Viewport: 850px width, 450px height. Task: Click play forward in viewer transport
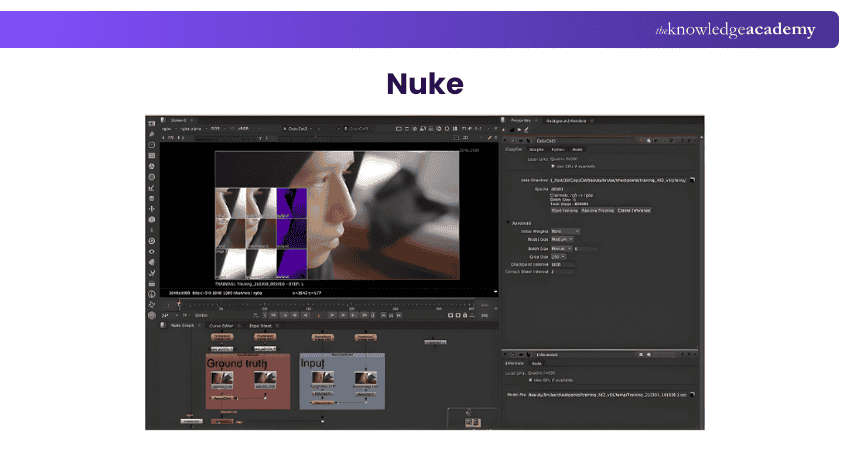[x=332, y=315]
